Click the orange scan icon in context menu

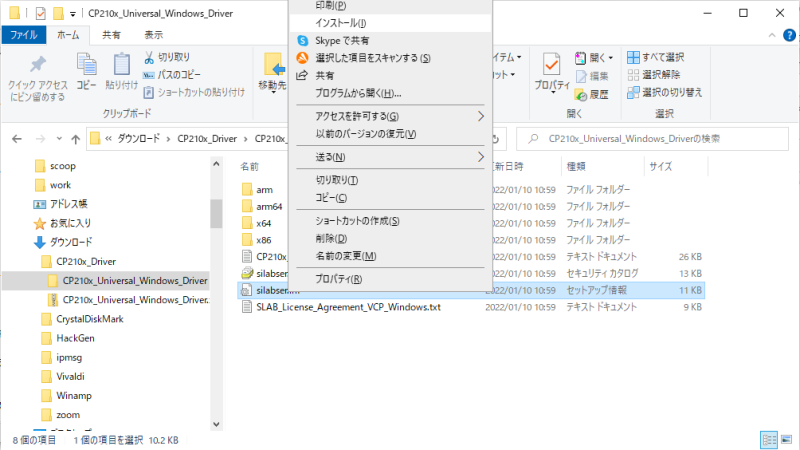coord(303,58)
